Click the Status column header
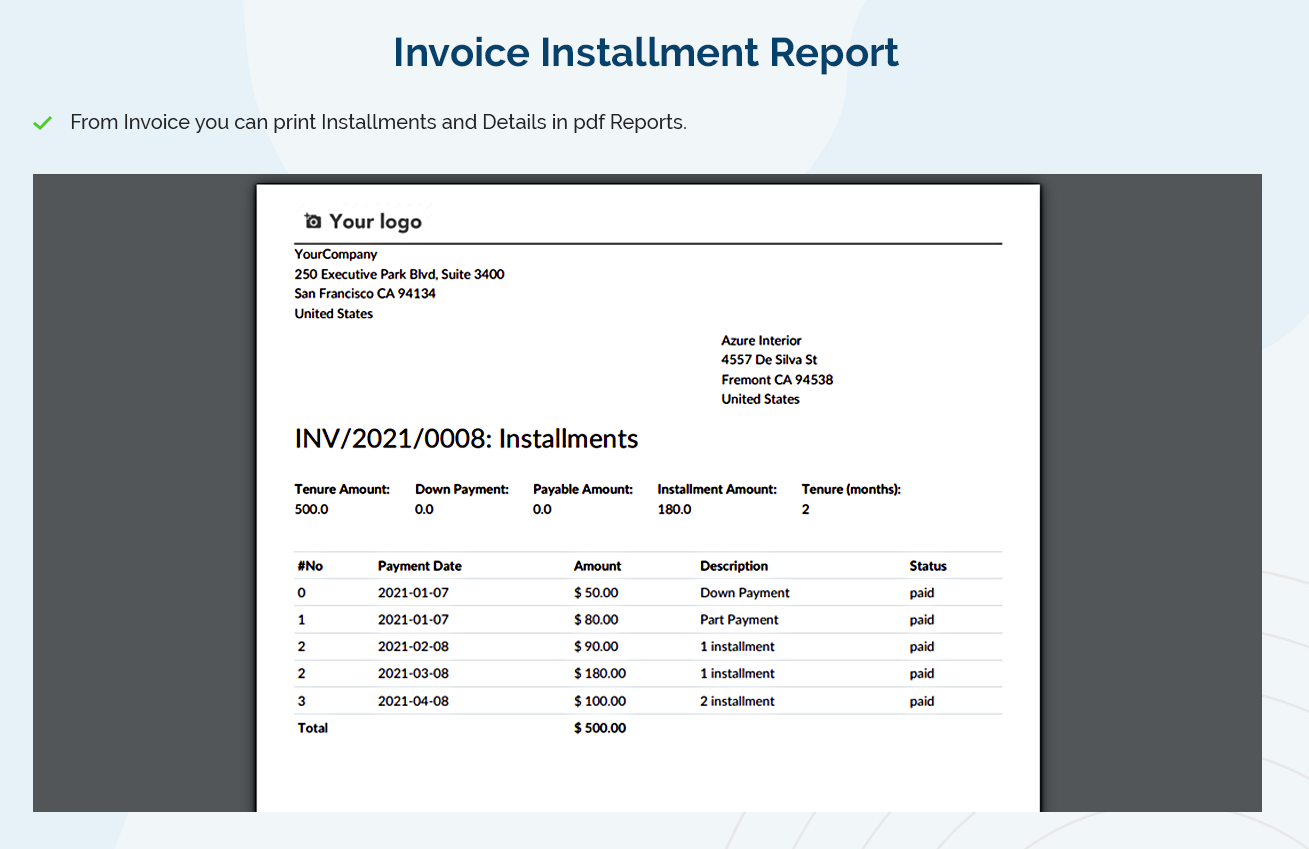The image size is (1309, 849). [x=928, y=566]
